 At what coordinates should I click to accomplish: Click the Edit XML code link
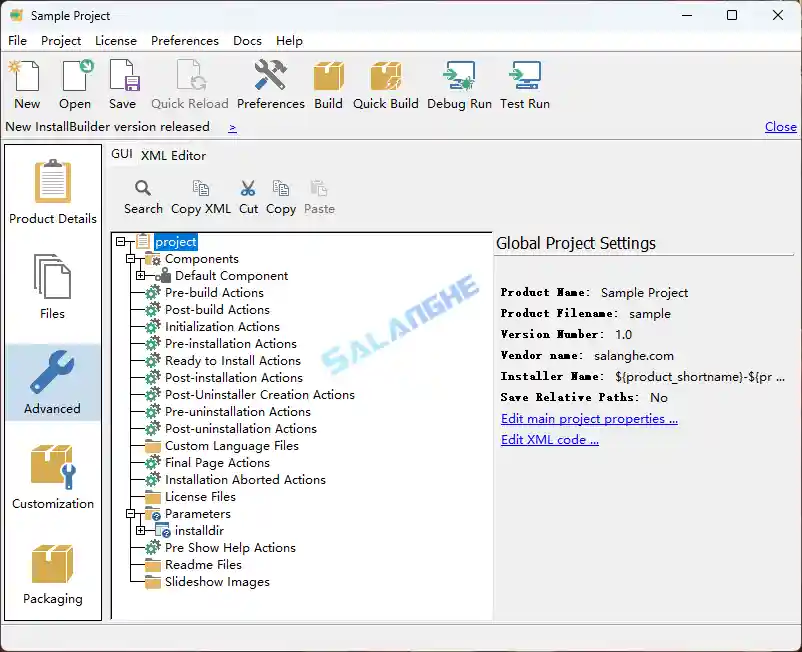(550, 440)
